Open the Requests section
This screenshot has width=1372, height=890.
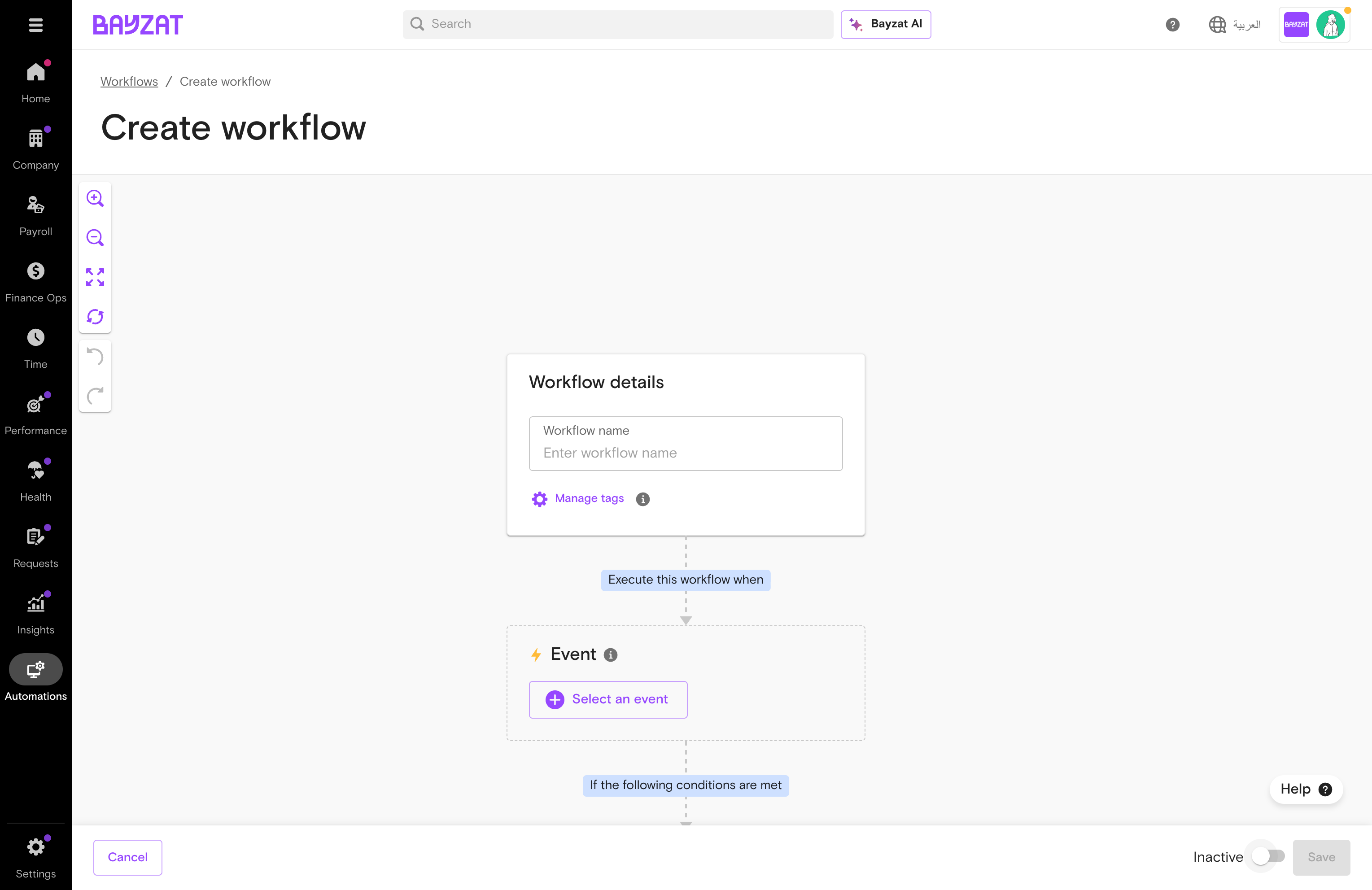pyautogui.click(x=36, y=546)
